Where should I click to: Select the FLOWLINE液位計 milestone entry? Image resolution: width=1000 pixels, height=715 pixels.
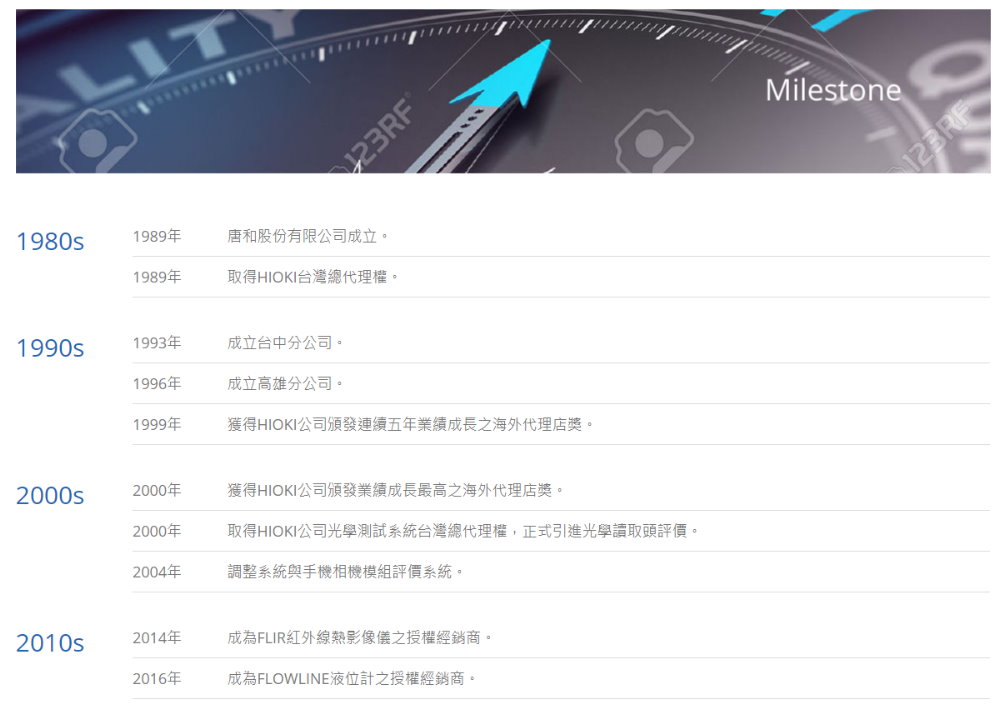[x=352, y=679]
